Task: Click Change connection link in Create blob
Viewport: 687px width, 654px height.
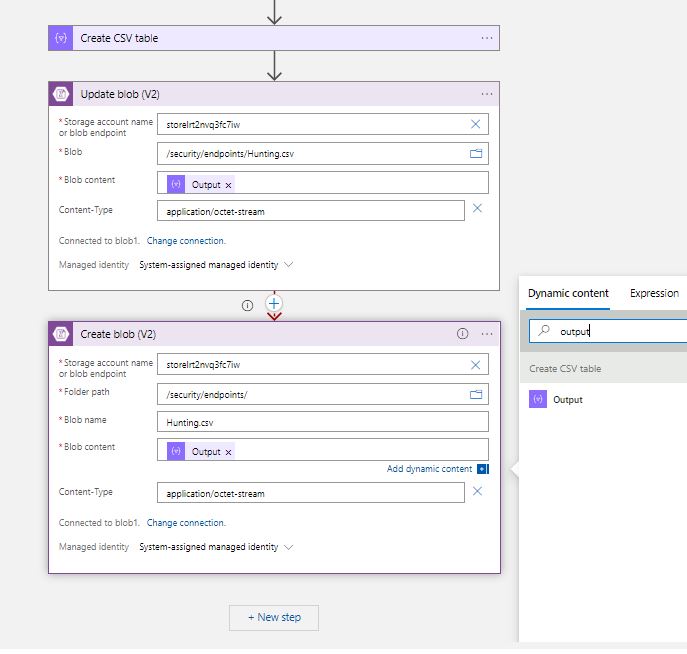Action: click(x=186, y=523)
